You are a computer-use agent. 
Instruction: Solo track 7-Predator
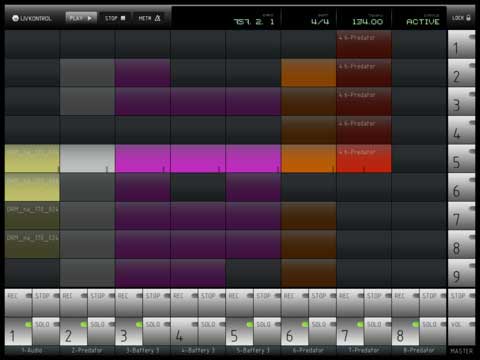click(378, 331)
